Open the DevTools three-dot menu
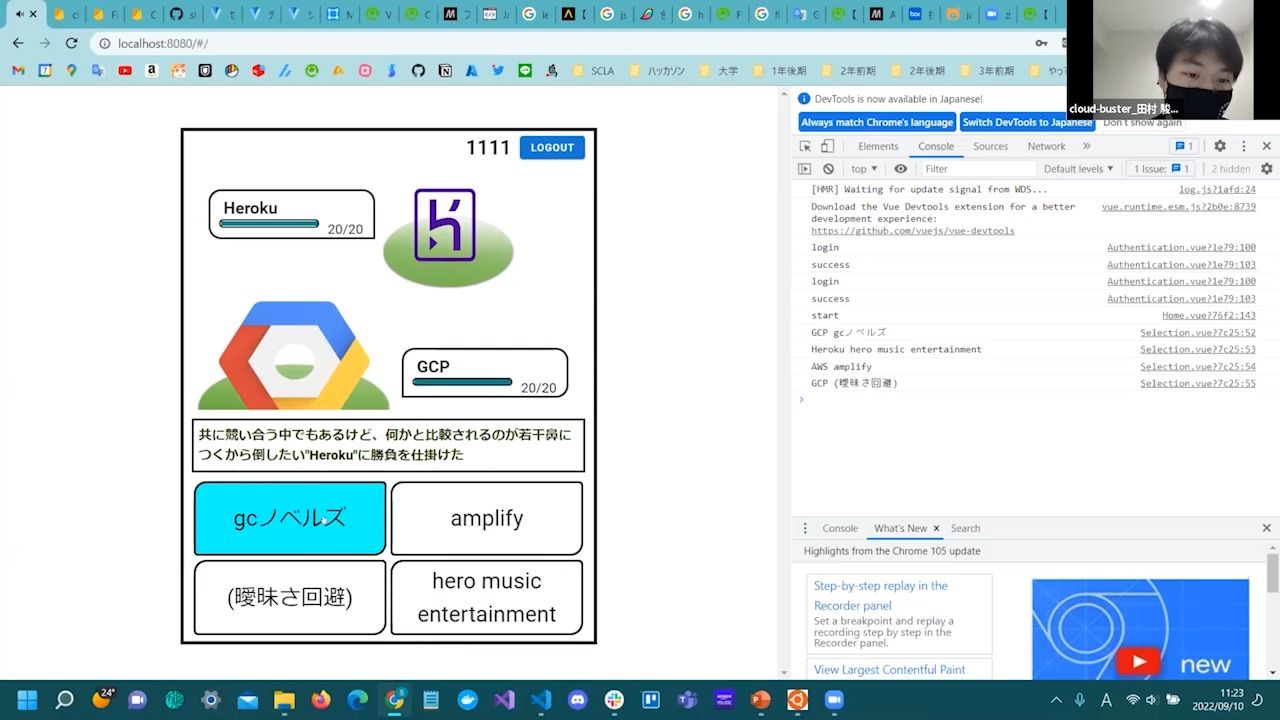 (x=1243, y=146)
